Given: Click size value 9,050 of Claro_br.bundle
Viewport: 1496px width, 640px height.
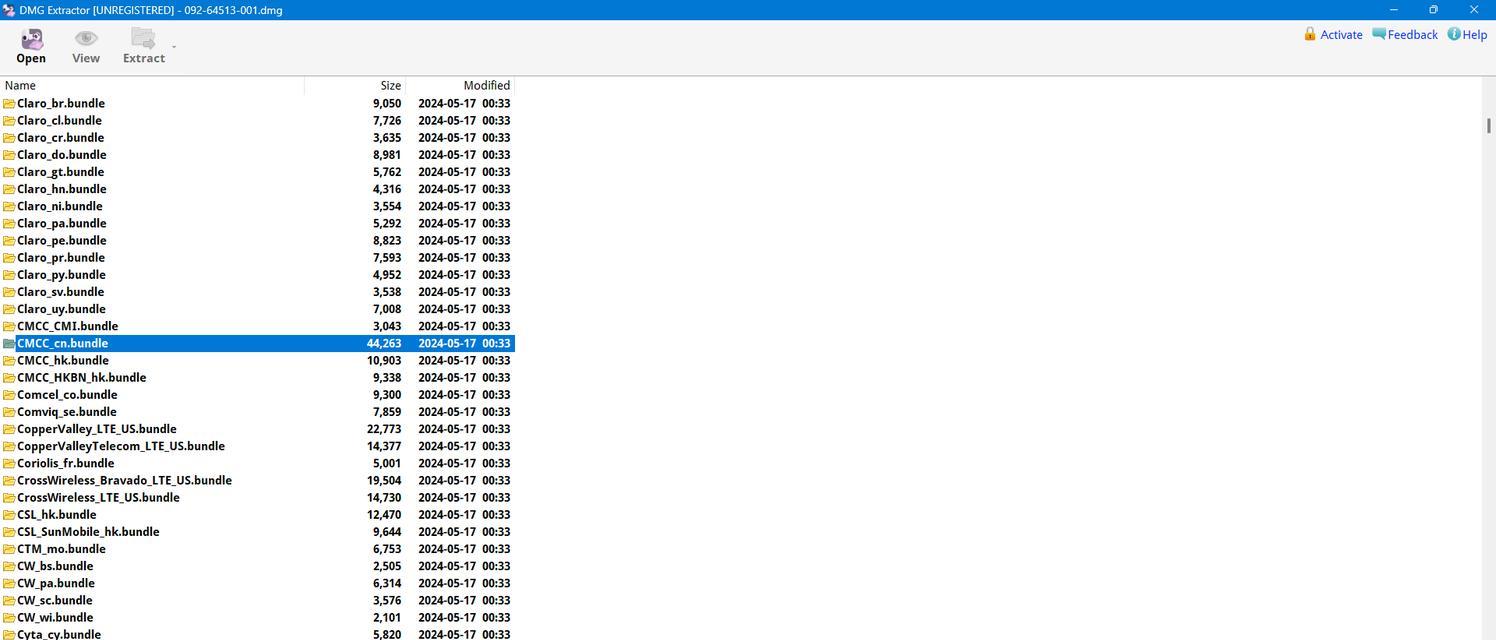Looking at the screenshot, I should click(387, 103).
